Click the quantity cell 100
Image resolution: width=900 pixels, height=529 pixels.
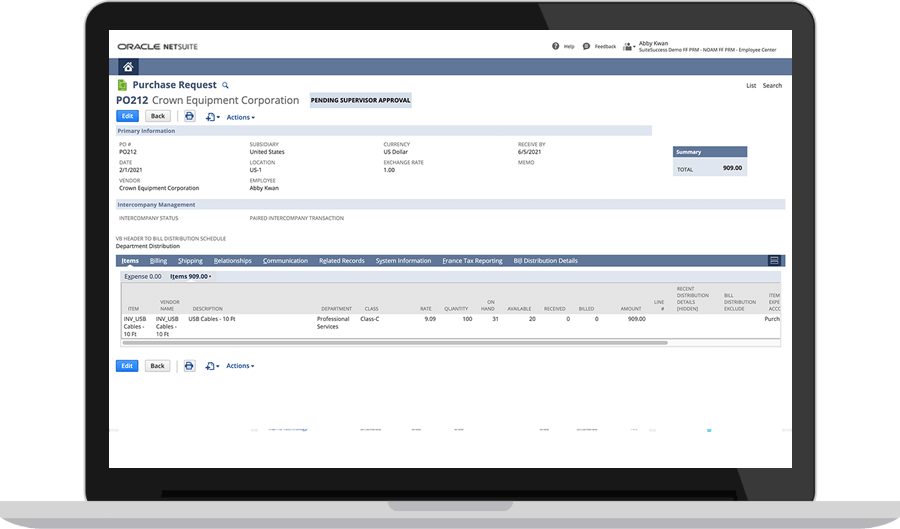[x=467, y=319]
